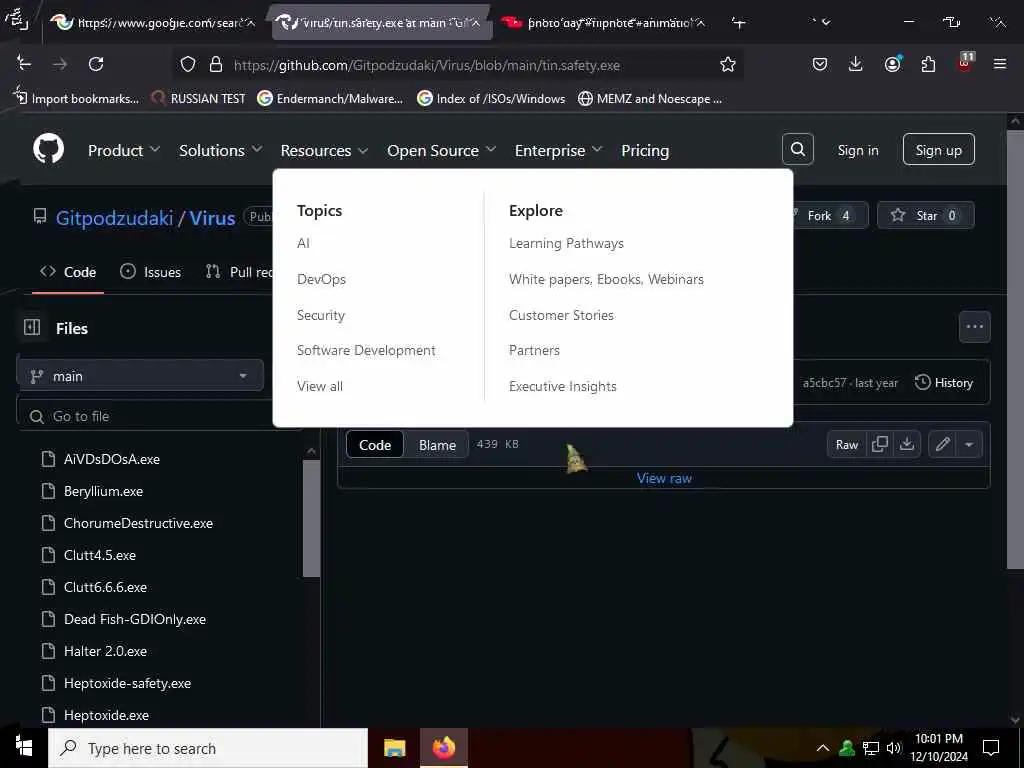1024x768 pixels.
Task: Expand the edit options dropdown arrow
Action: [x=968, y=445]
